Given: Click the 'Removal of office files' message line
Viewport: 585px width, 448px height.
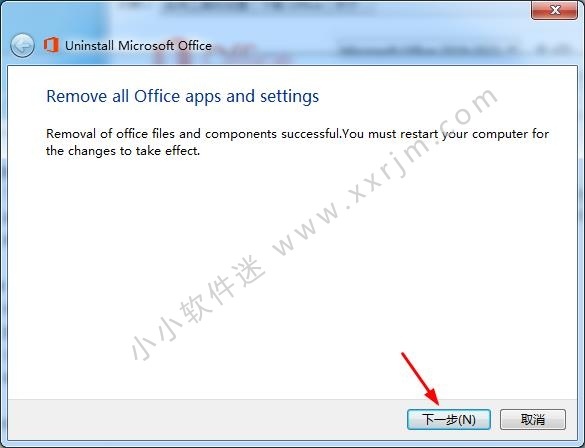Looking at the screenshot, I should pos(297,134).
